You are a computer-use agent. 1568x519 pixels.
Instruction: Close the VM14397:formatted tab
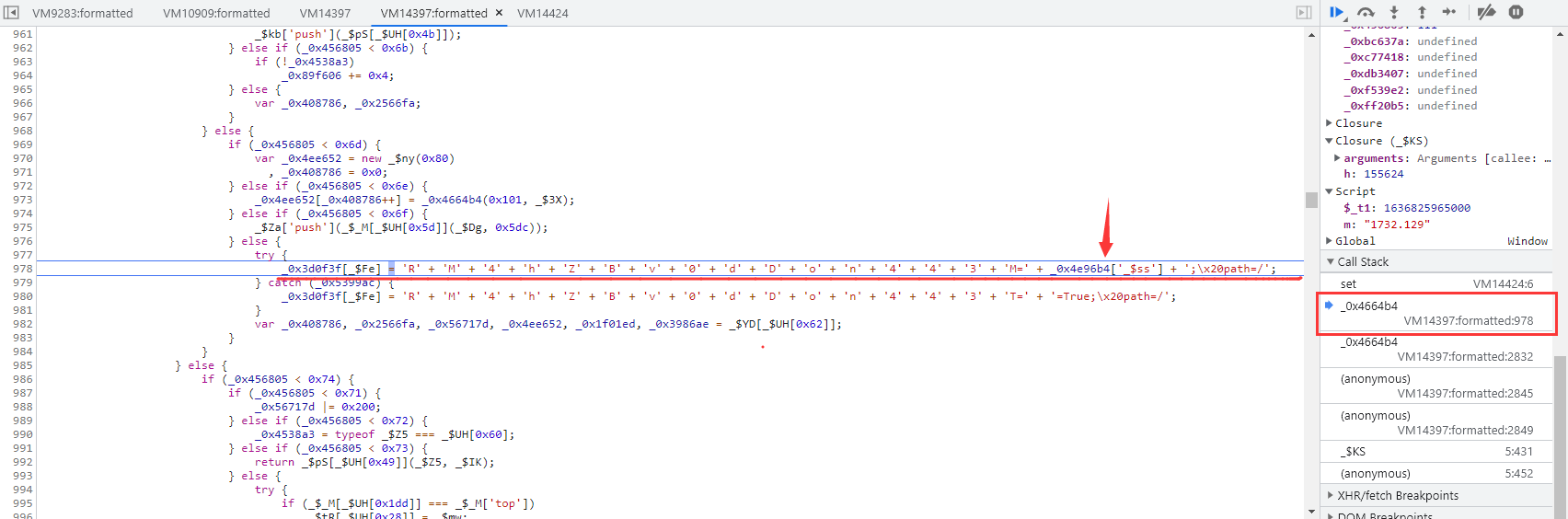(499, 13)
